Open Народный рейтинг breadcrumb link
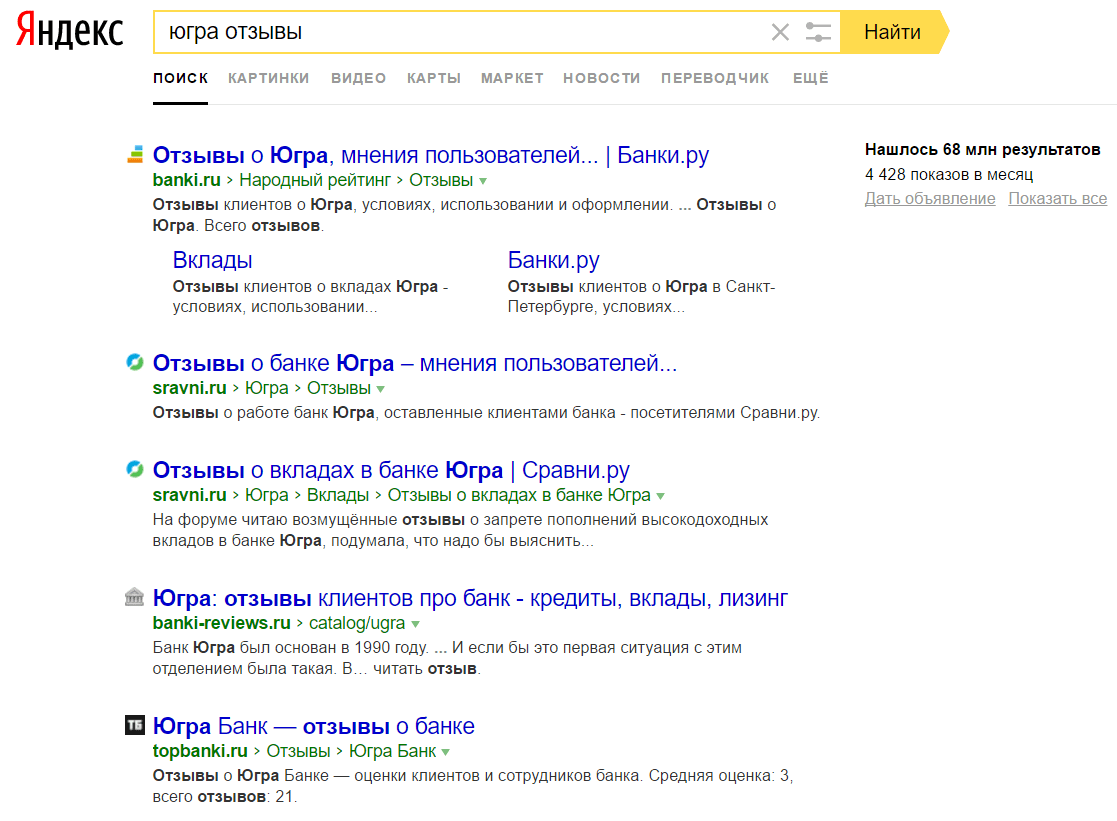The width and height of the screenshot is (1117, 821). pyautogui.click(x=315, y=180)
